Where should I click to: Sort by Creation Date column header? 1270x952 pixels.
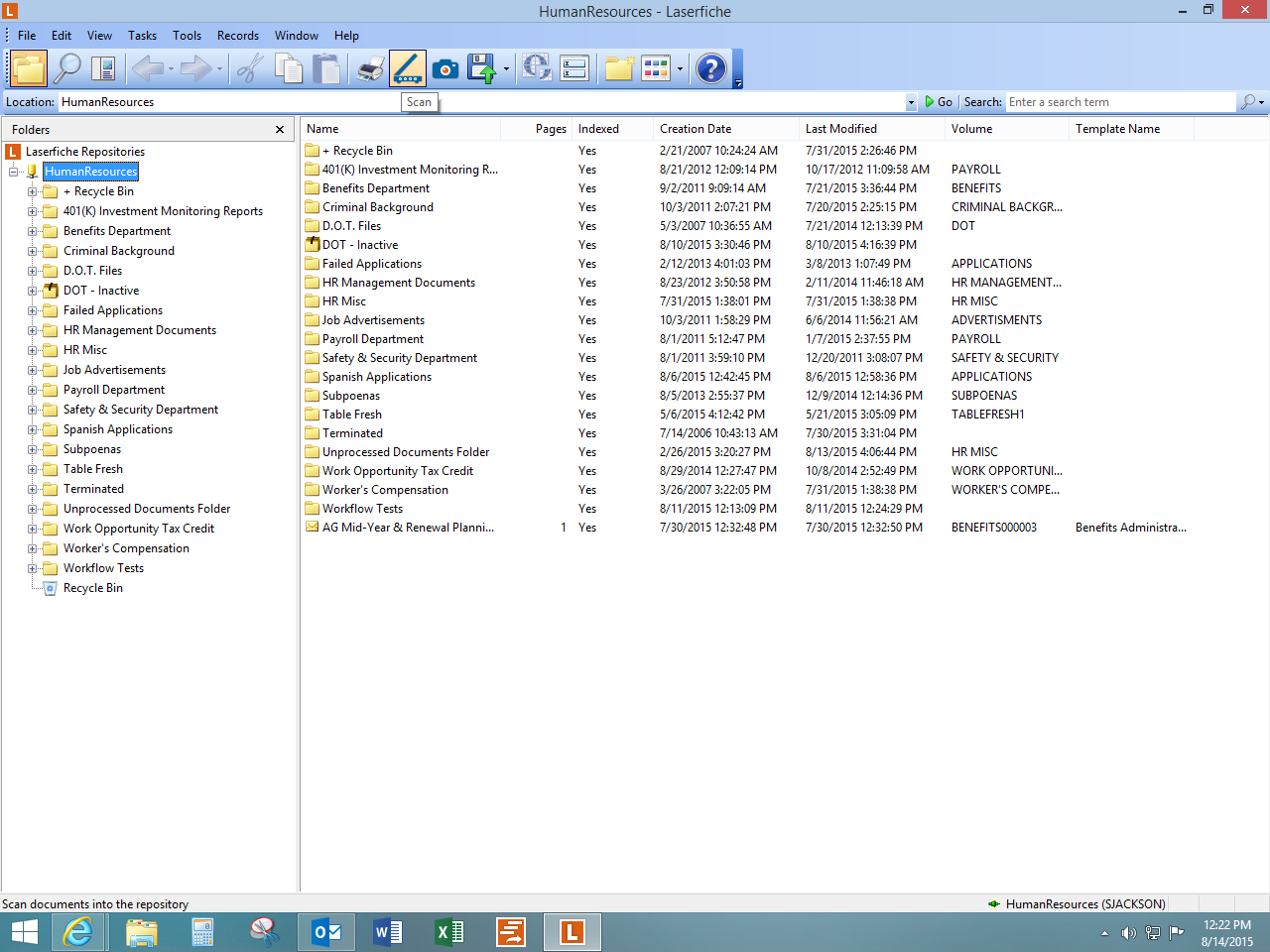pyautogui.click(x=696, y=129)
